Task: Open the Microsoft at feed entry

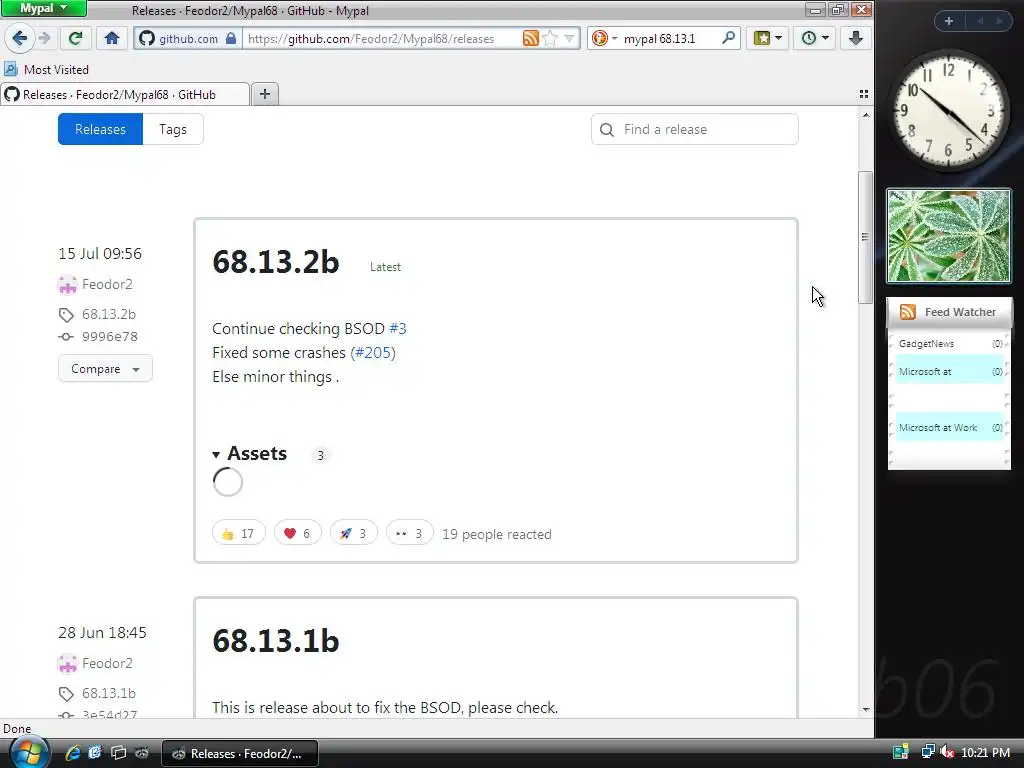Action: click(x=949, y=372)
